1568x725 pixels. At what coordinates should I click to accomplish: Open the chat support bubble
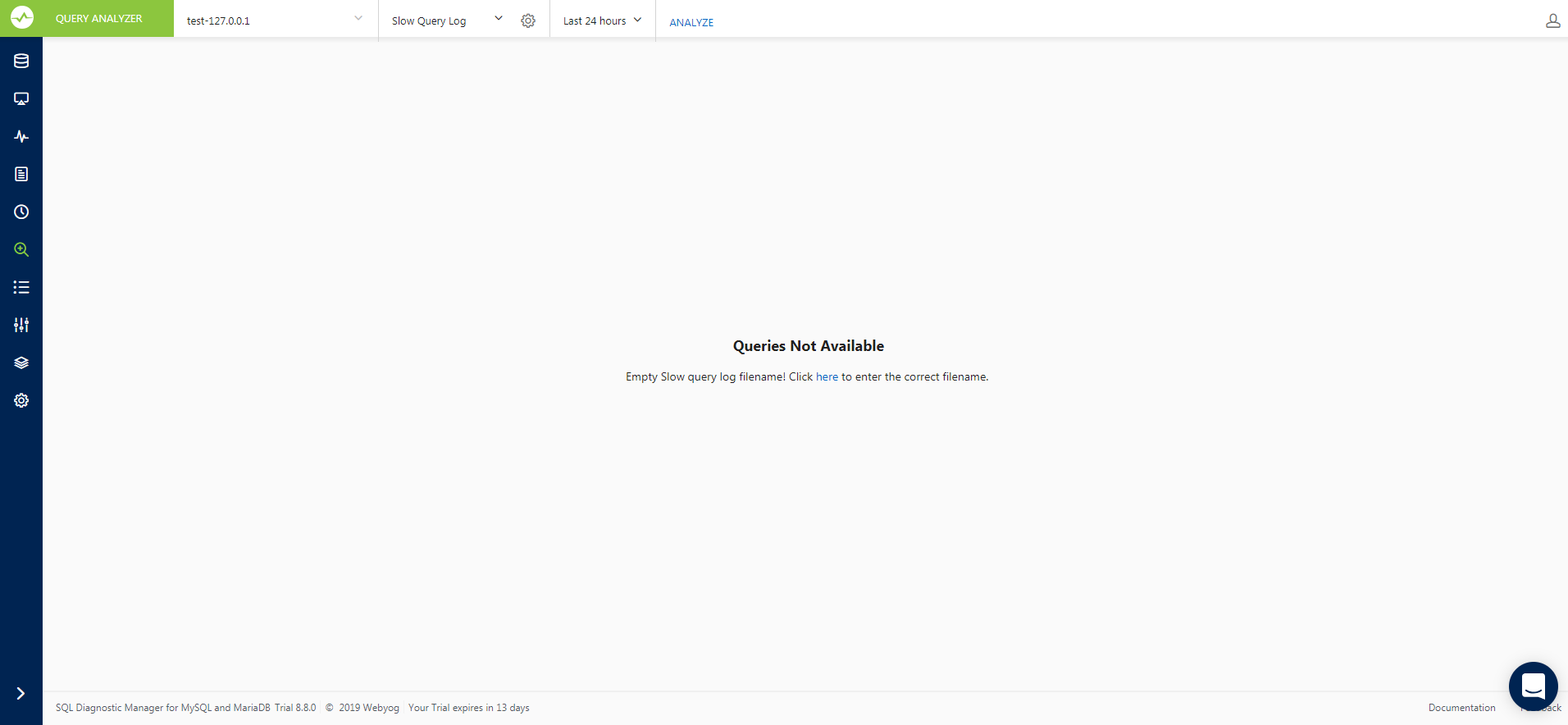tap(1533, 686)
